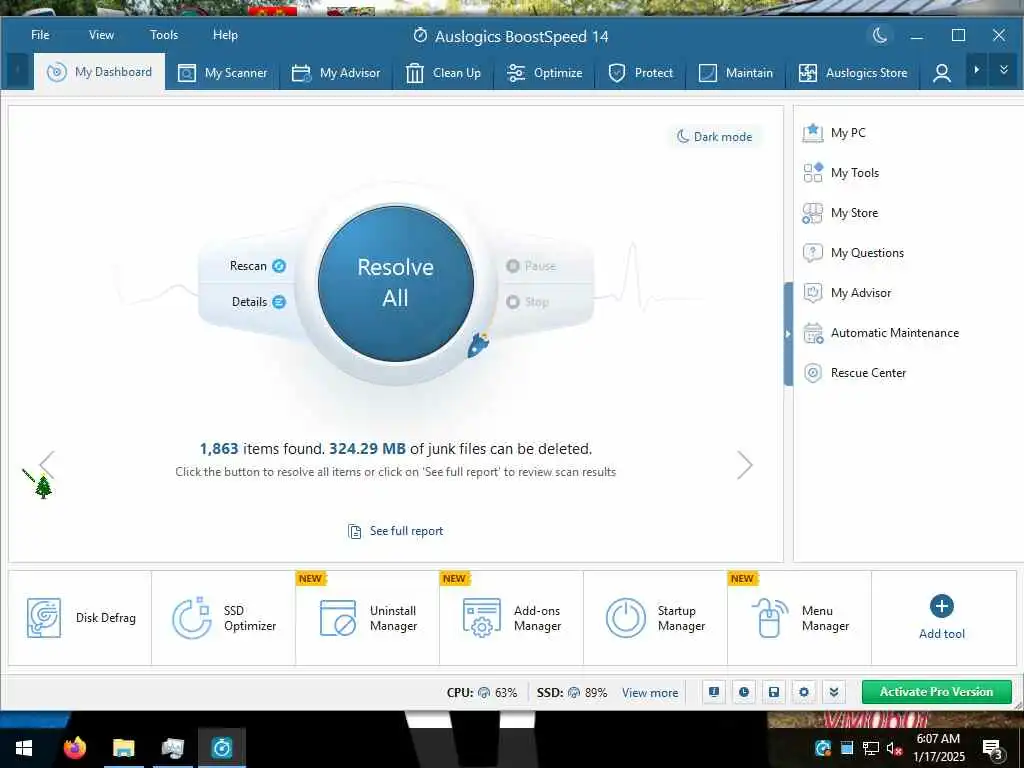Click the Stop control
Viewport: 1024px width, 768px height.
tap(528, 302)
